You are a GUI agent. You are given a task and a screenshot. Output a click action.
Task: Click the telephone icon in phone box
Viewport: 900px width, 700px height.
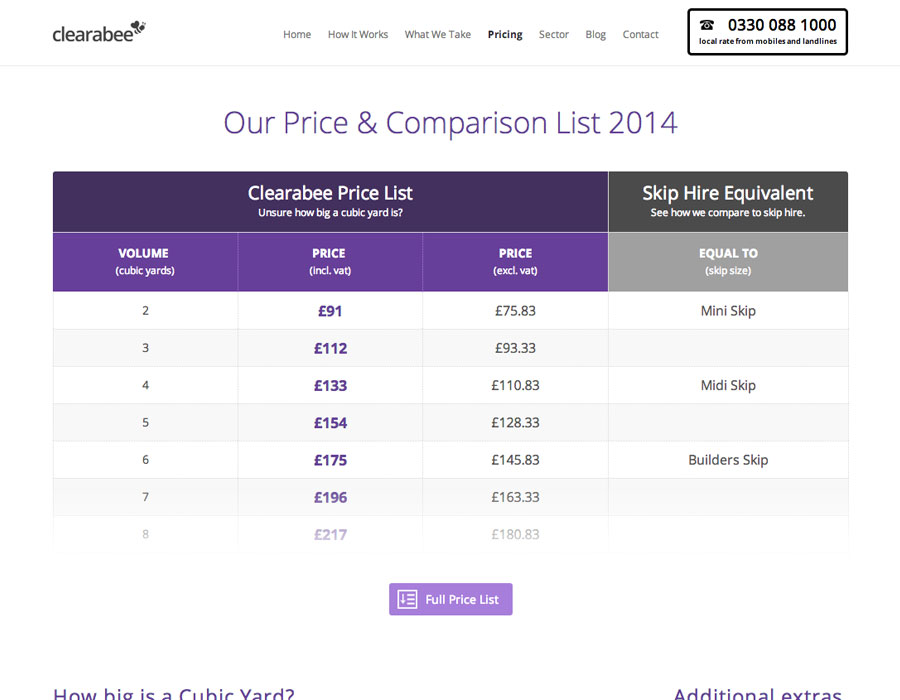707,25
